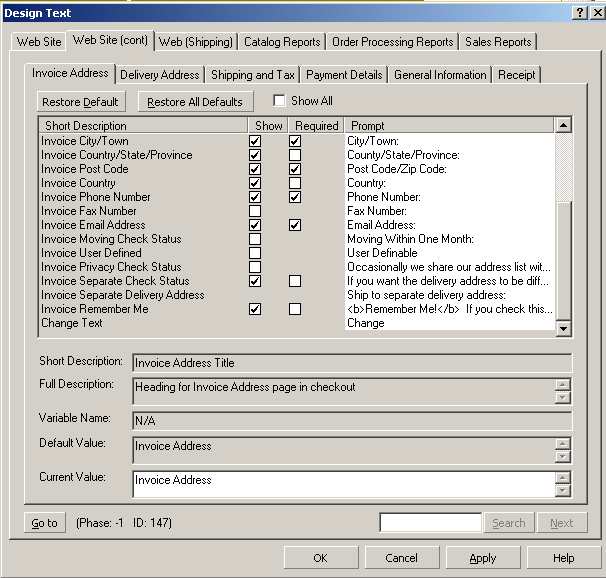The image size is (606, 578).
Task: Click the Restore Default button
Action: [80, 102]
